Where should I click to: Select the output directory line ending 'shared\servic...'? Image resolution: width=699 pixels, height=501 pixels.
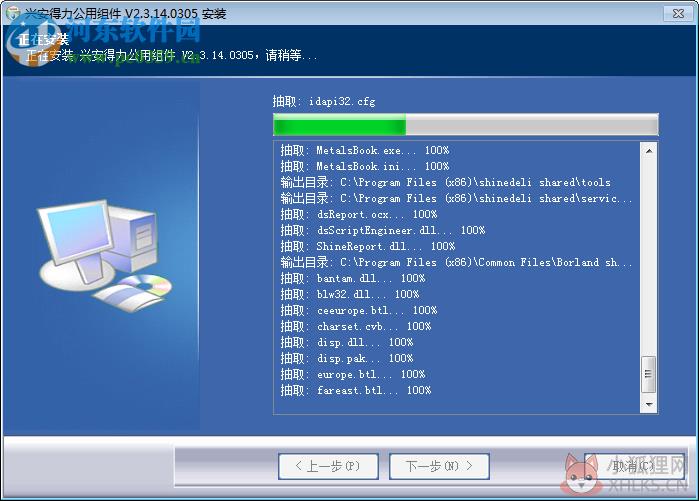pos(456,198)
